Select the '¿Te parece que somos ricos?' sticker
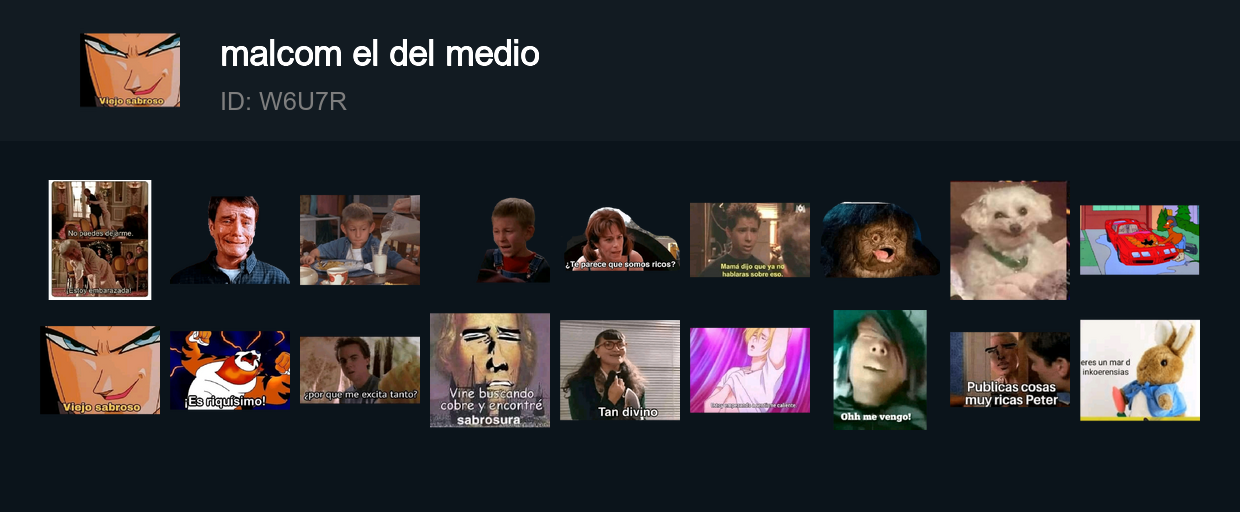This screenshot has height=512, width=1240. 620,240
